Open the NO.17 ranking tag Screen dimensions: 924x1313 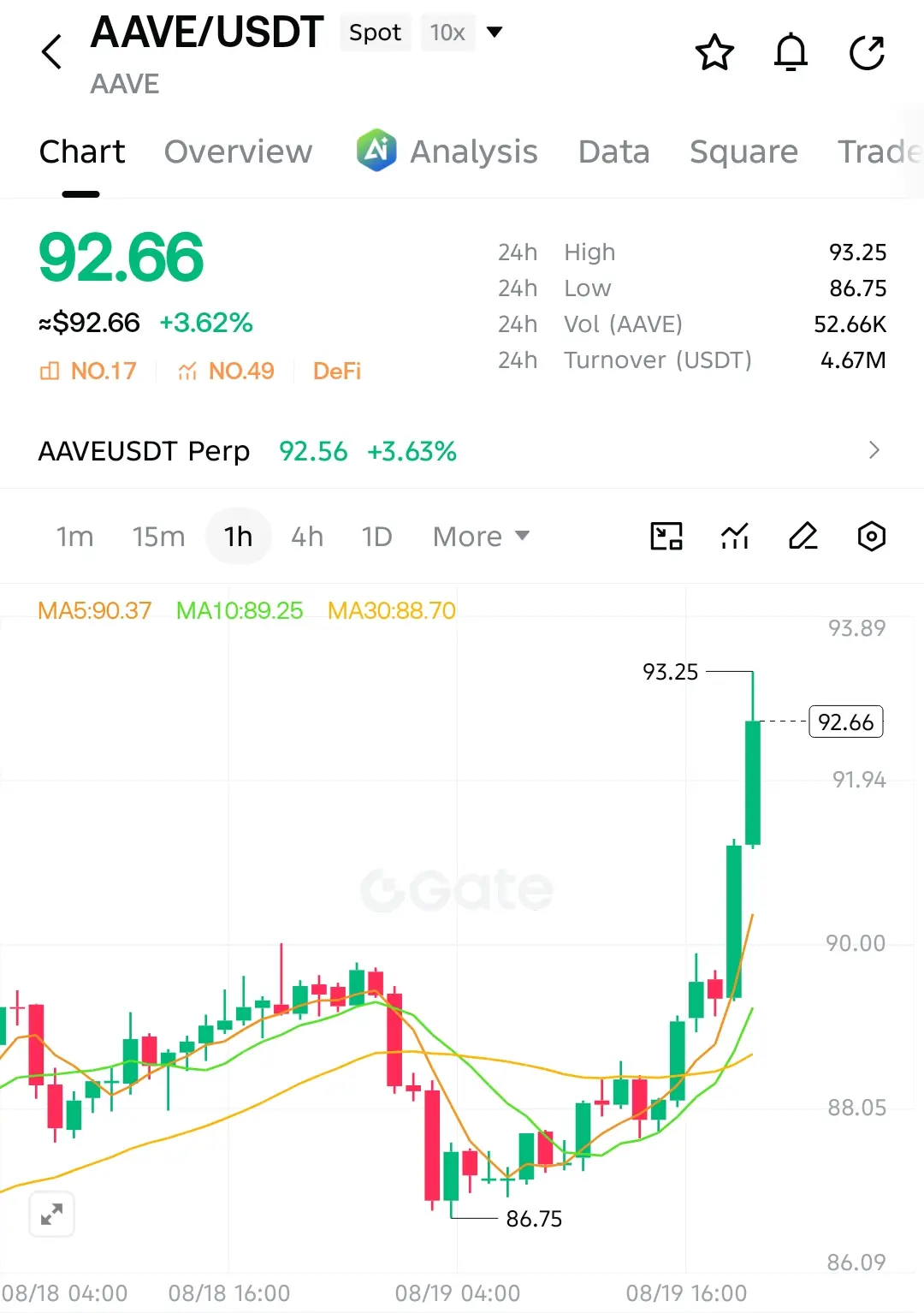87,371
